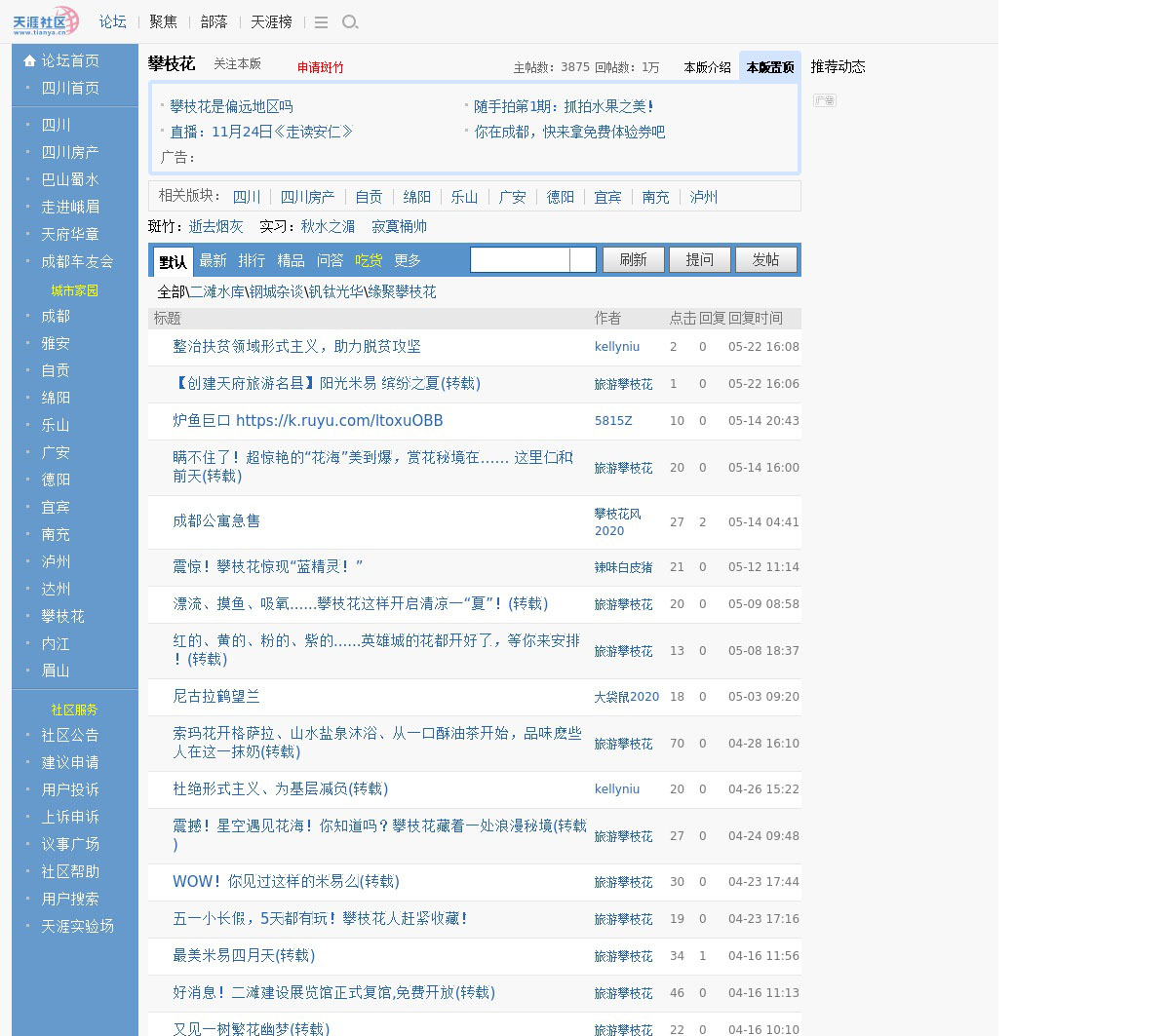The image size is (1170, 1036).
Task: Click the magnifier search icon in top bar
Action: [x=350, y=22]
